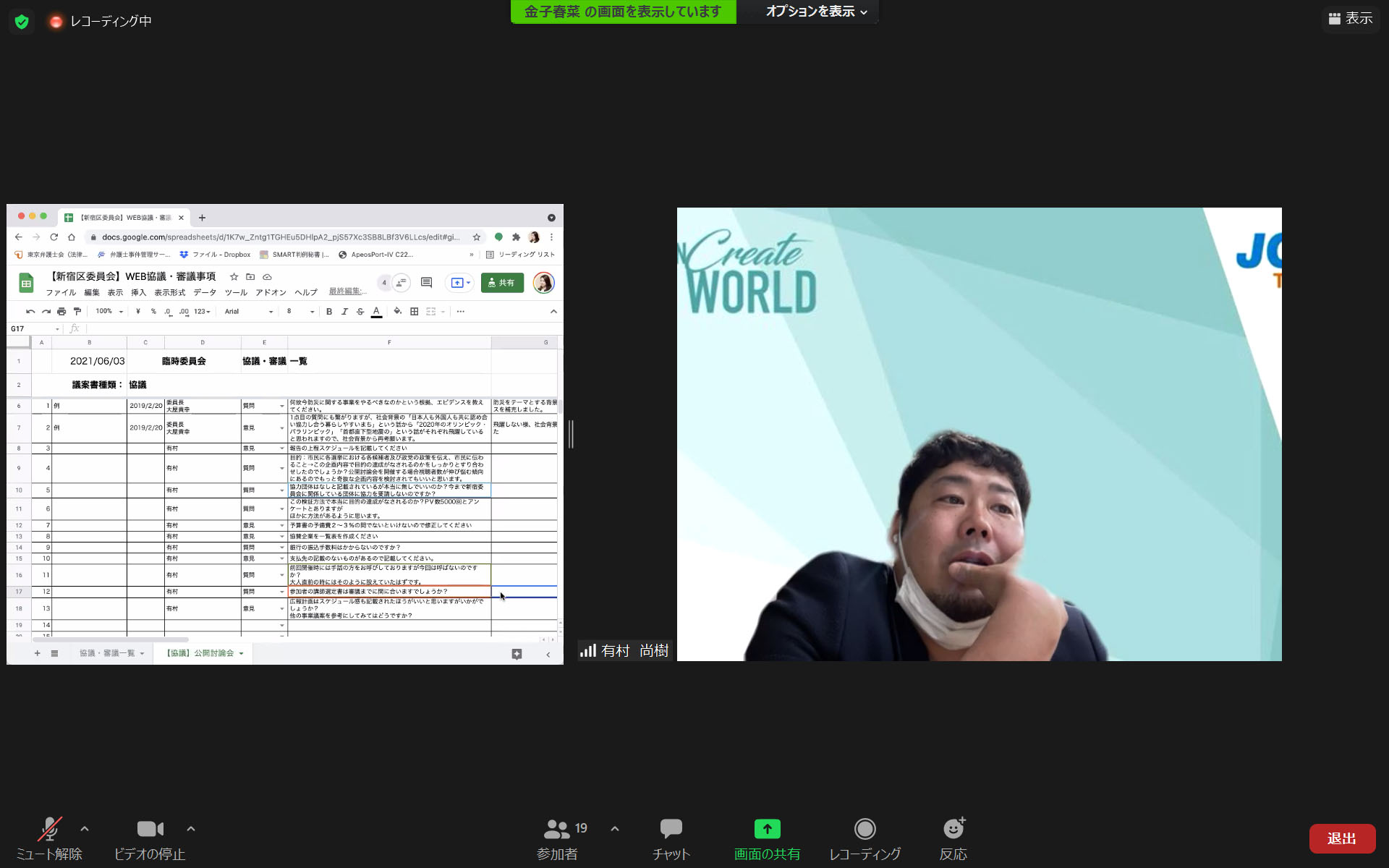The image size is (1389, 868).
Task: Click the signal strength bars icon
Action: [587, 650]
